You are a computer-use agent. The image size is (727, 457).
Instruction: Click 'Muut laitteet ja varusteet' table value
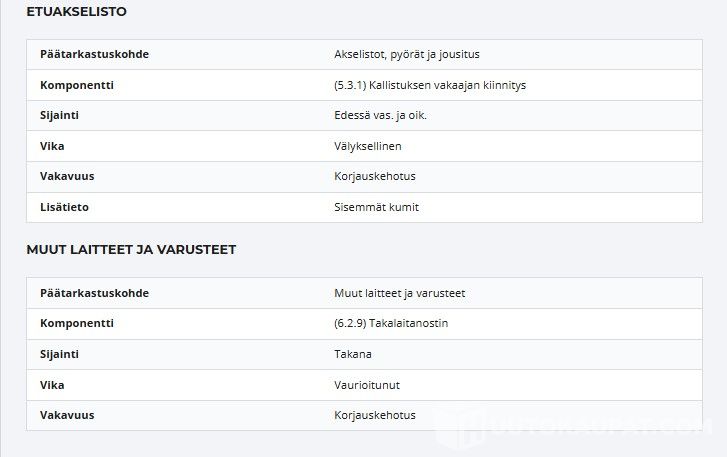coord(399,293)
